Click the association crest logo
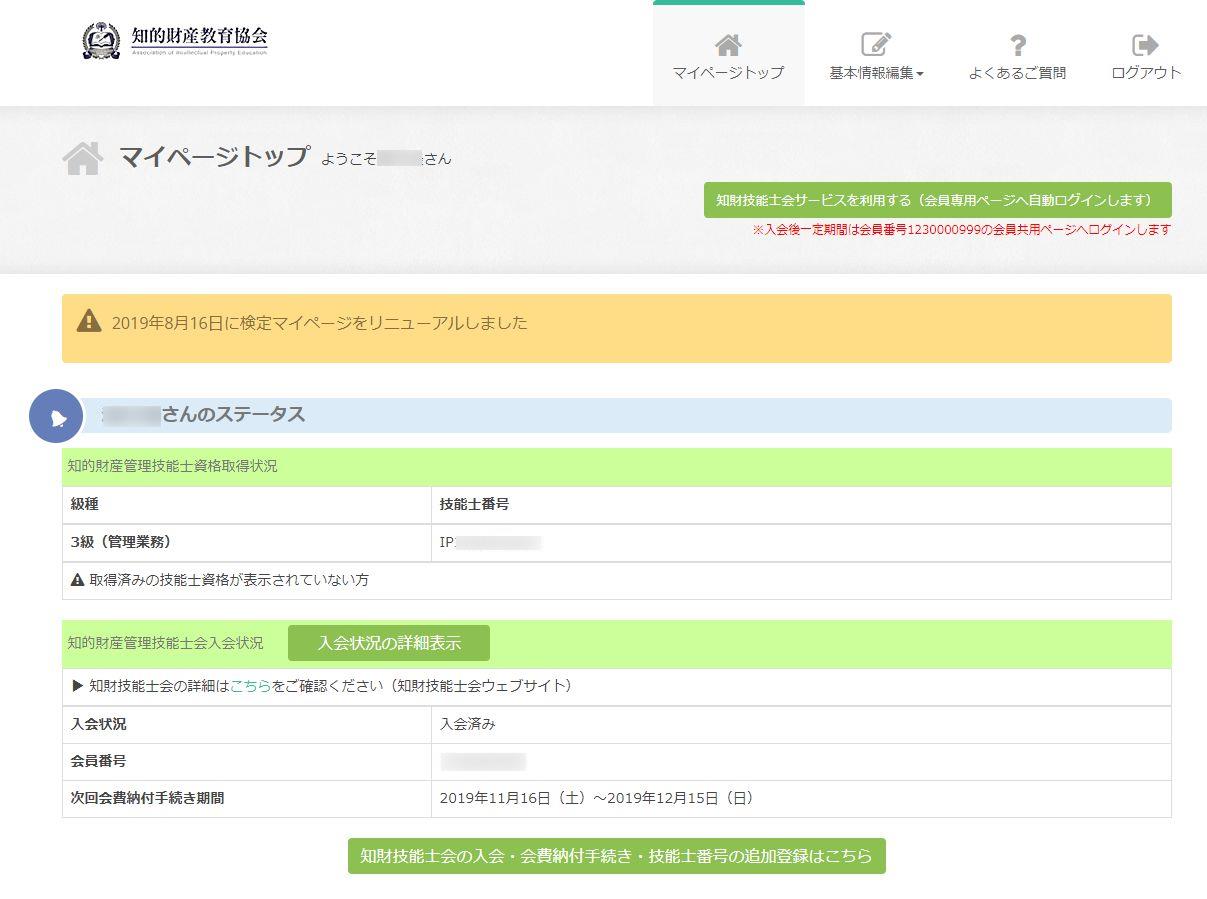 (x=101, y=40)
